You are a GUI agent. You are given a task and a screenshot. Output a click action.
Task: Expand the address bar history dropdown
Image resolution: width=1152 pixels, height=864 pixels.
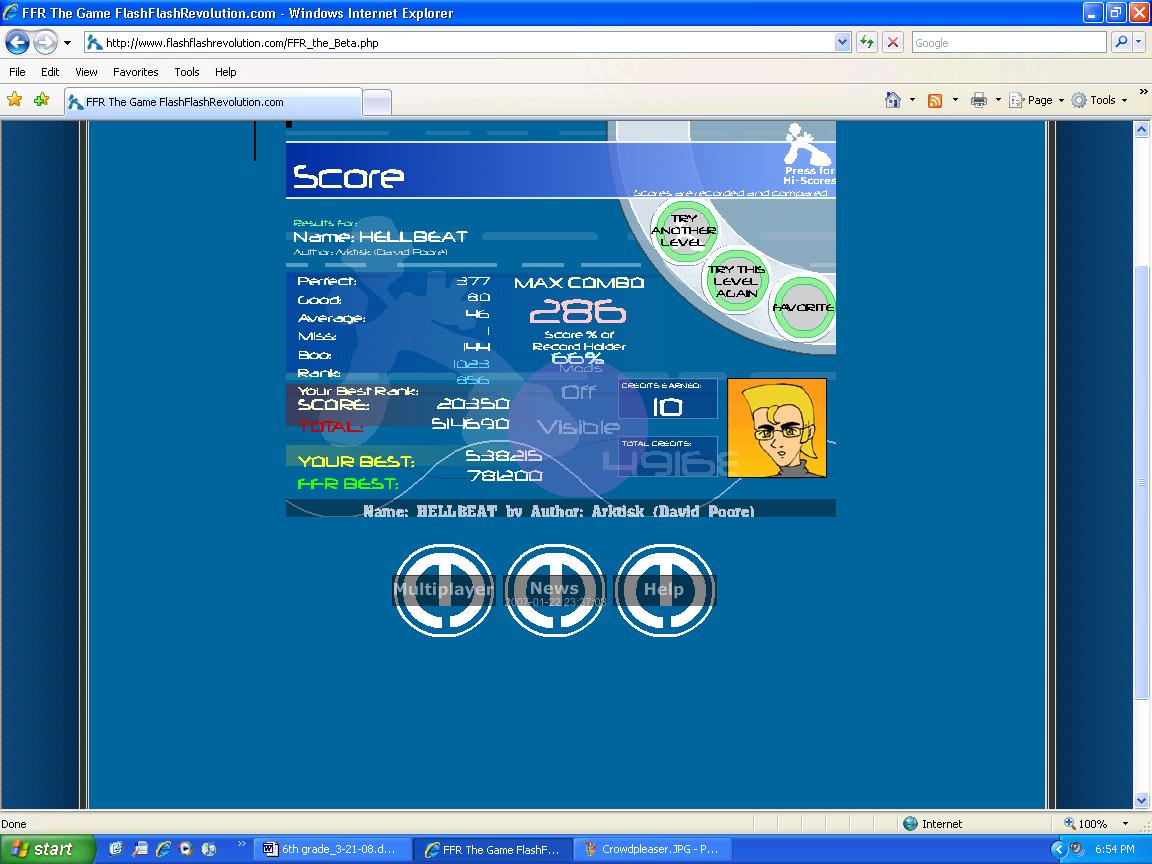pos(842,43)
